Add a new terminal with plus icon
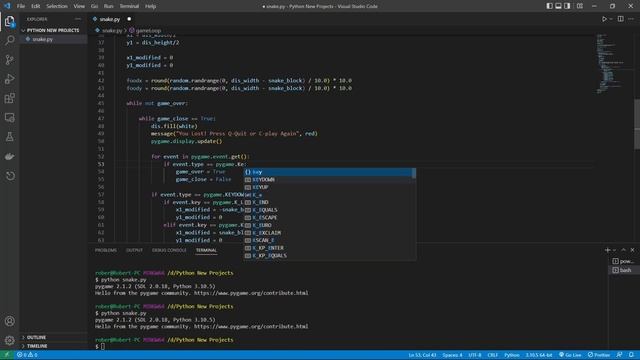This screenshot has height=360, width=640. click(x=607, y=250)
